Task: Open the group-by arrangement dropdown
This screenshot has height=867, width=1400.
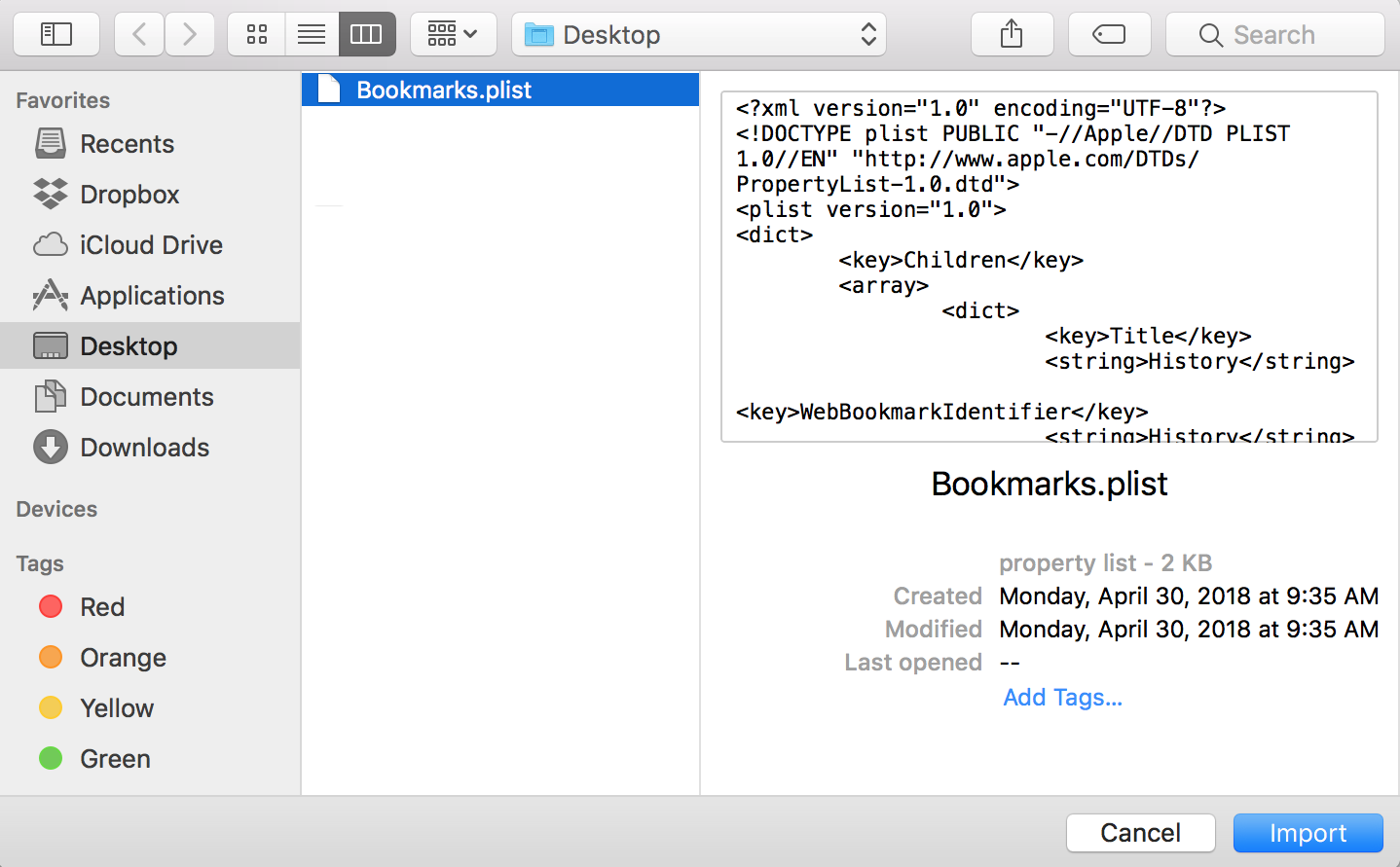Action: coord(453,35)
